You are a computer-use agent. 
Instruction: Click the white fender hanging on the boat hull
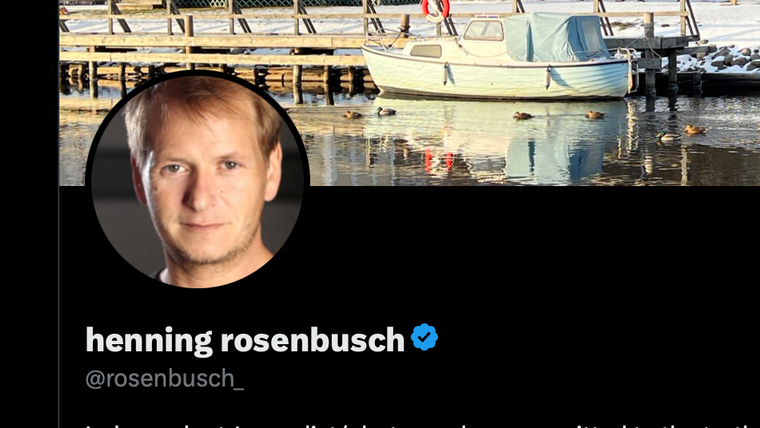pyautogui.click(x=445, y=74)
